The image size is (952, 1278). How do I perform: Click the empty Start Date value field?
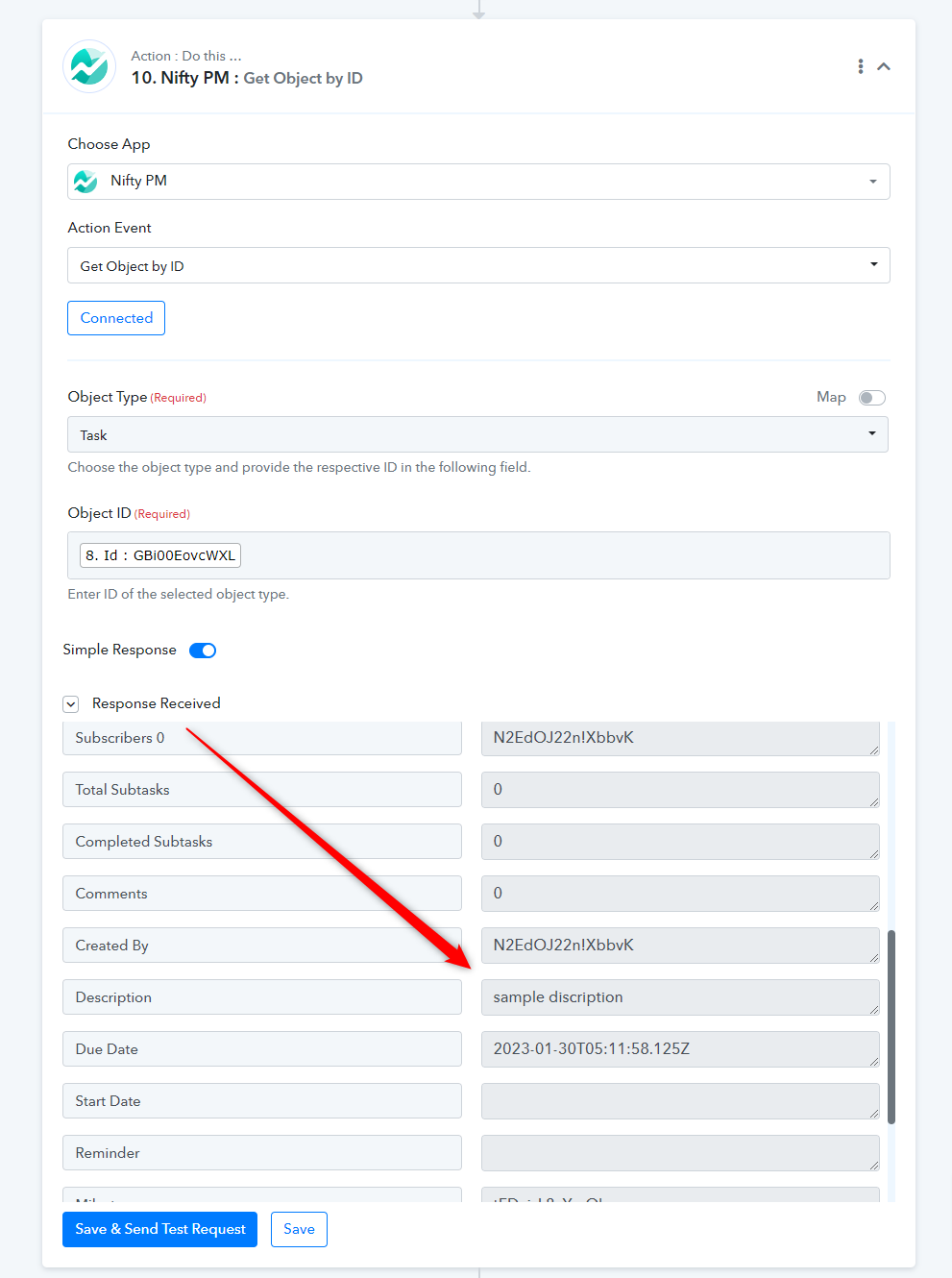click(680, 1101)
